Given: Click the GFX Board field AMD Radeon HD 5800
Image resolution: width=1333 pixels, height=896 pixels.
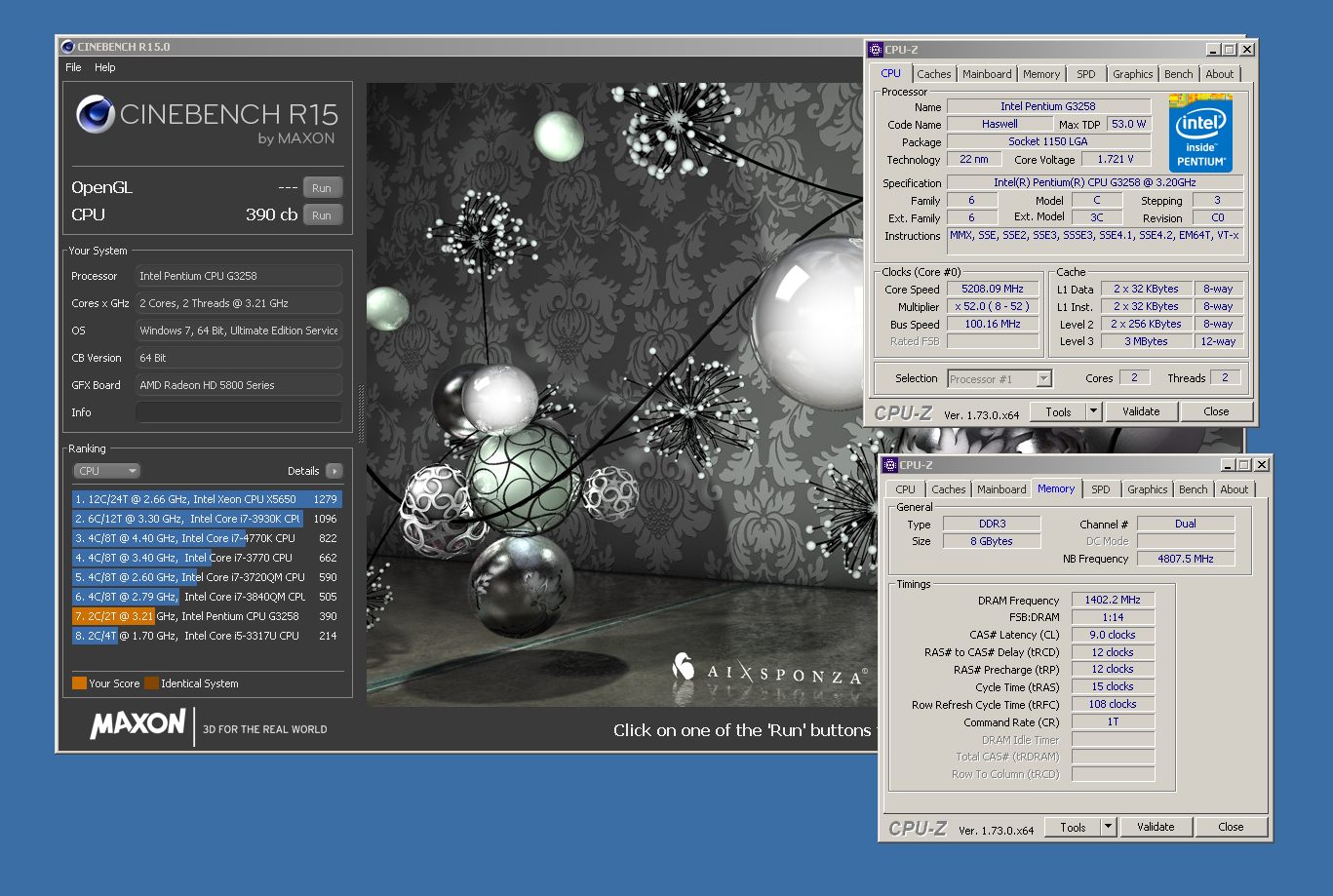Looking at the screenshot, I should click(x=239, y=385).
